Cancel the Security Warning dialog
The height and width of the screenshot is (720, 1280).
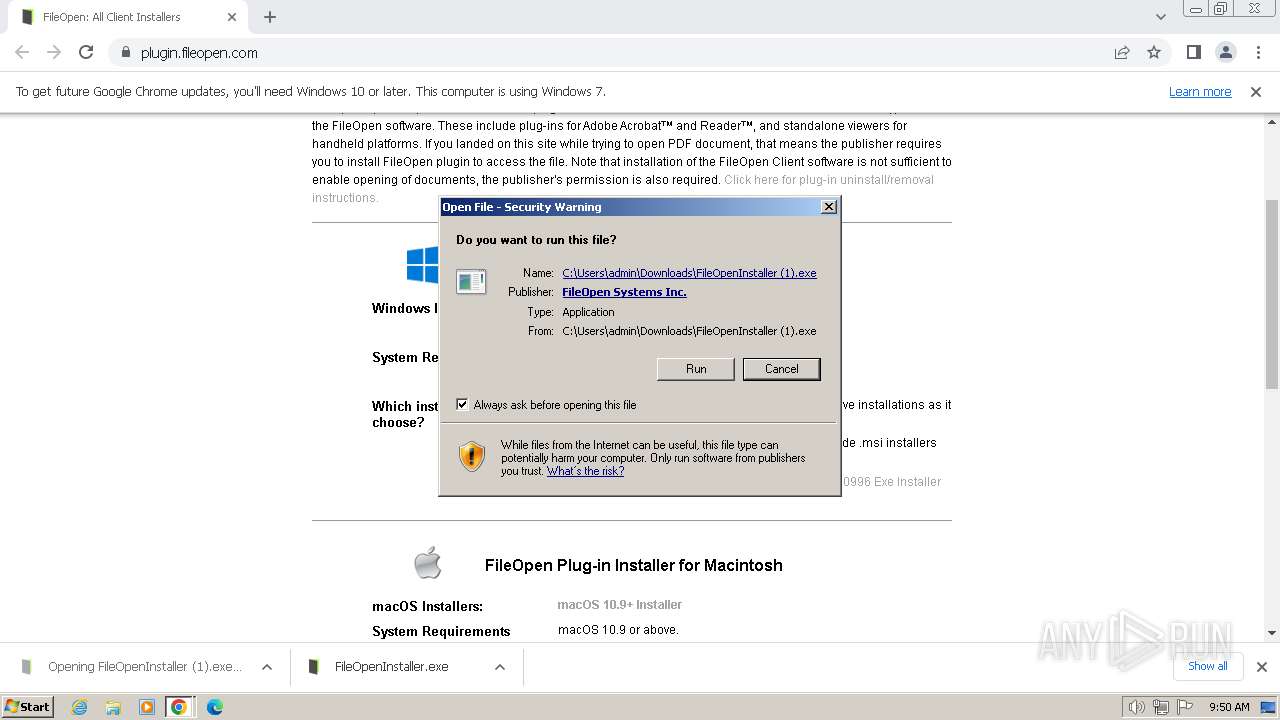(x=781, y=369)
